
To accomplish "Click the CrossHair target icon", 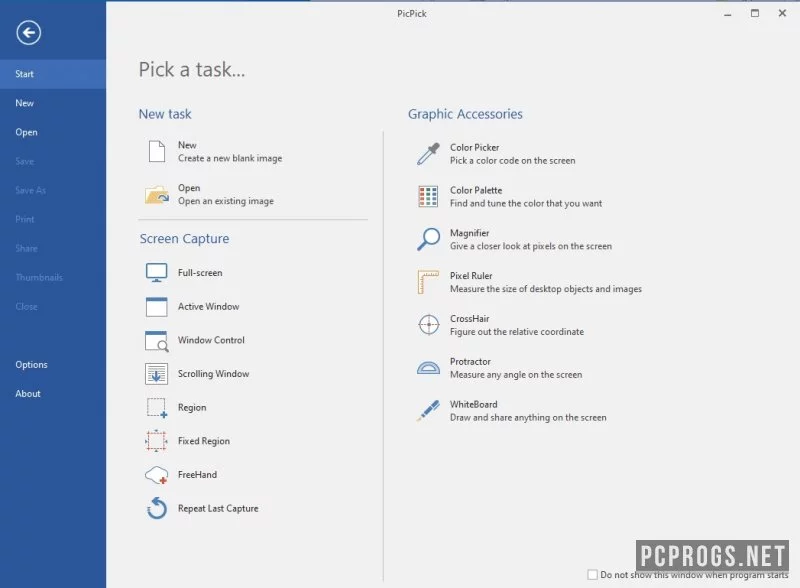I will click(x=429, y=325).
